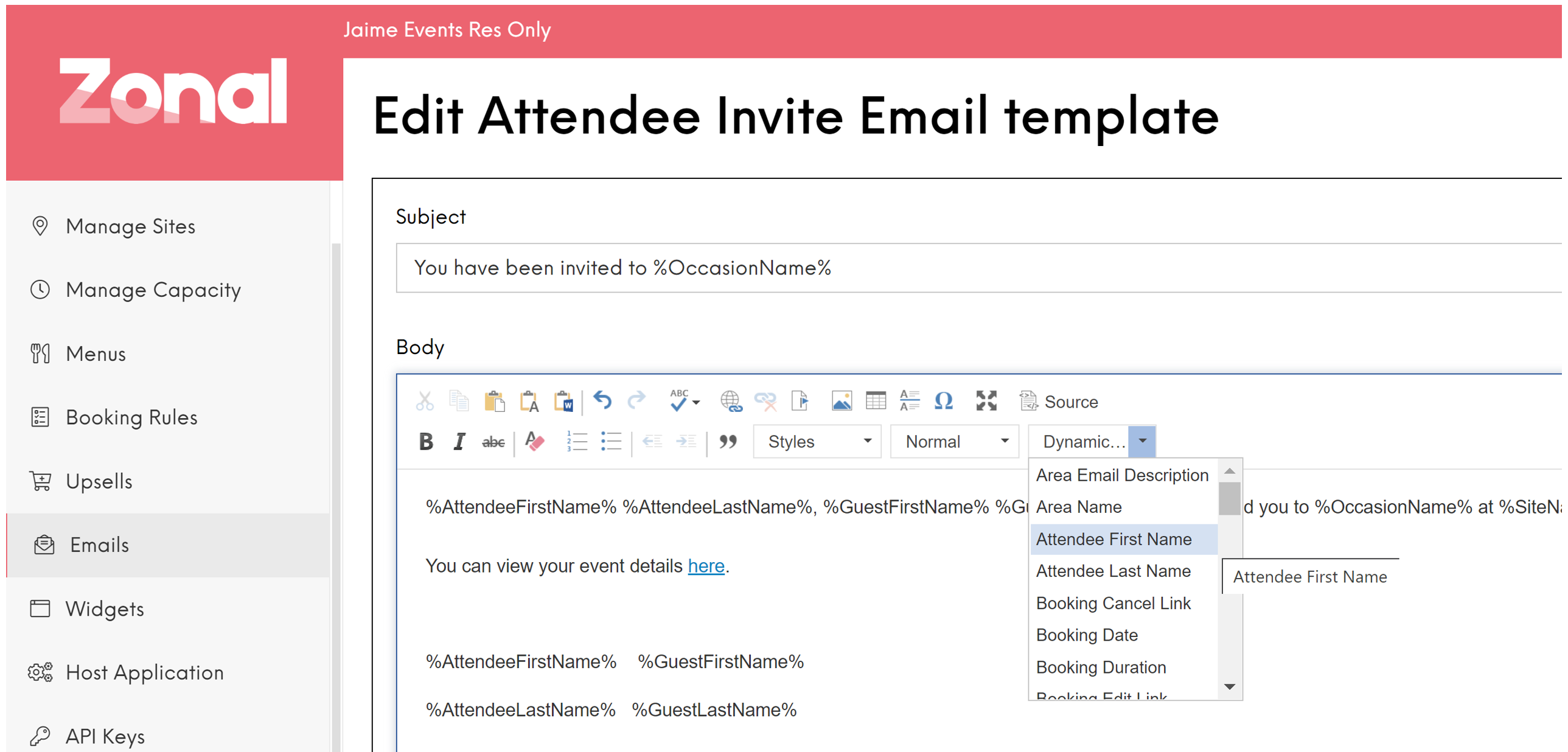
Task: Select Booking Duration option
Action: coord(1124,667)
